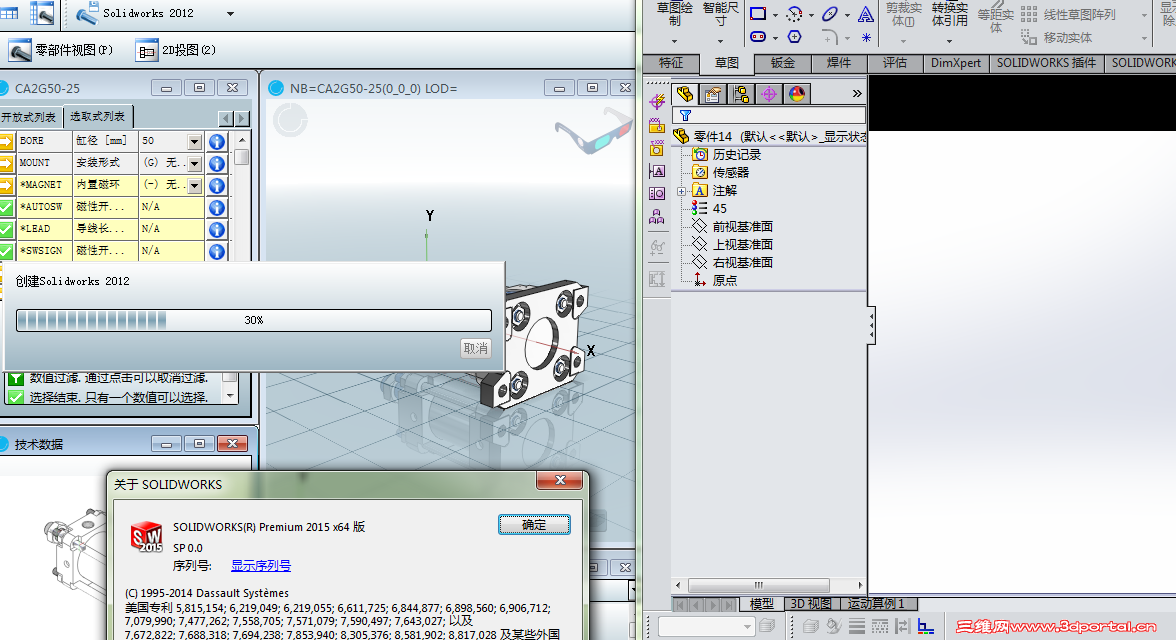Open the DisplayManager color ball icon
This screenshot has width=1176, height=640.
(796, 94)
